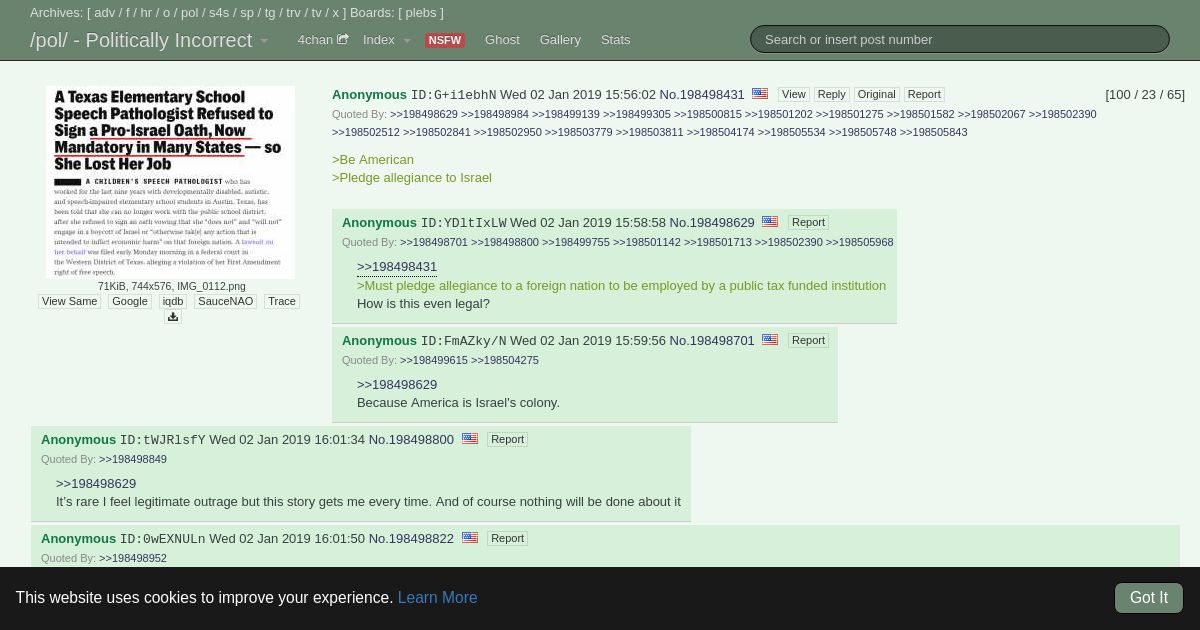Search the image on SauceNAO
Screen dimensions: 1200x630
click(x=225, y=301)
